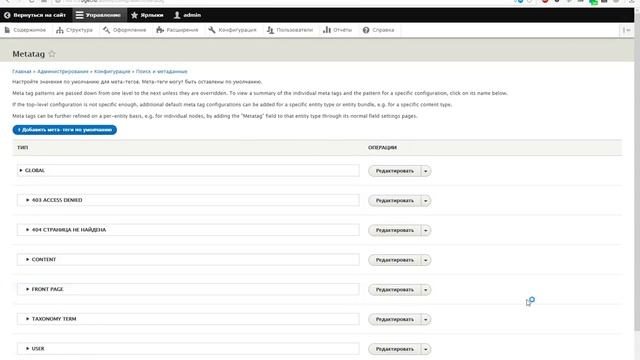Click 'Редактировать' for GLOBAL
Viewport: 640px width, 360px height.
394,171
